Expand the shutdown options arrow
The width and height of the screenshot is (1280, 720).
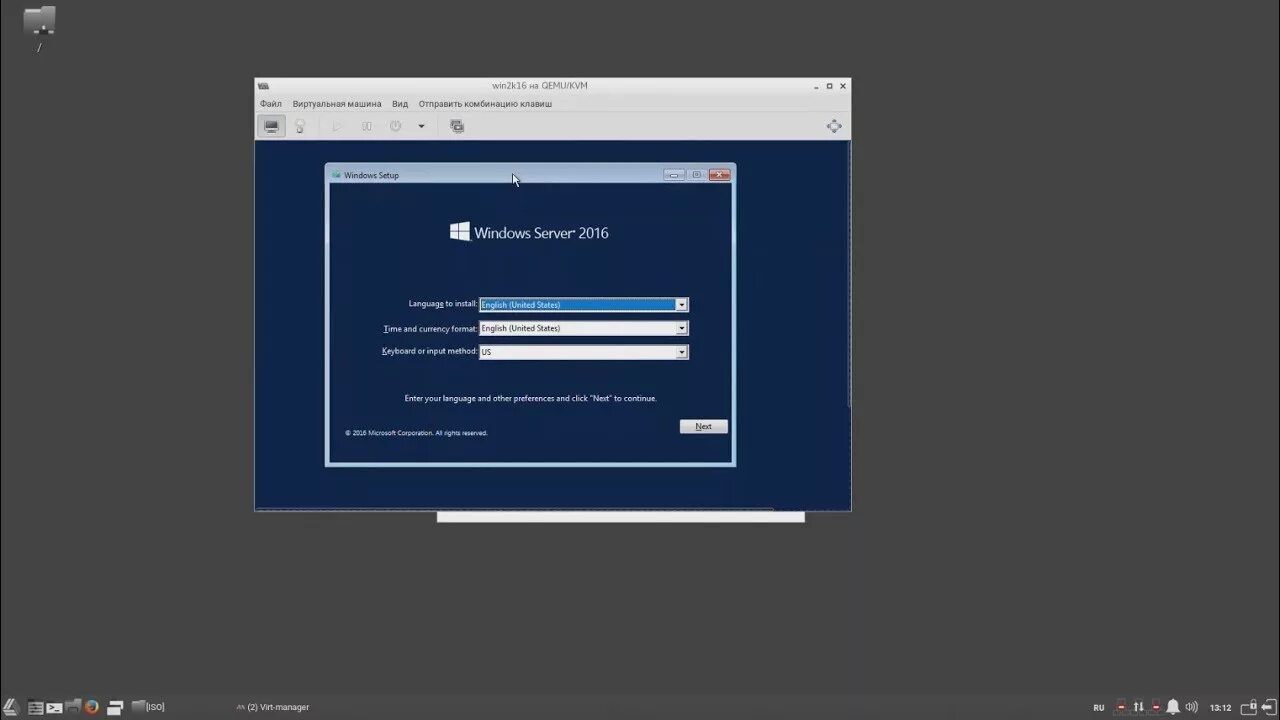pos(421,126)
